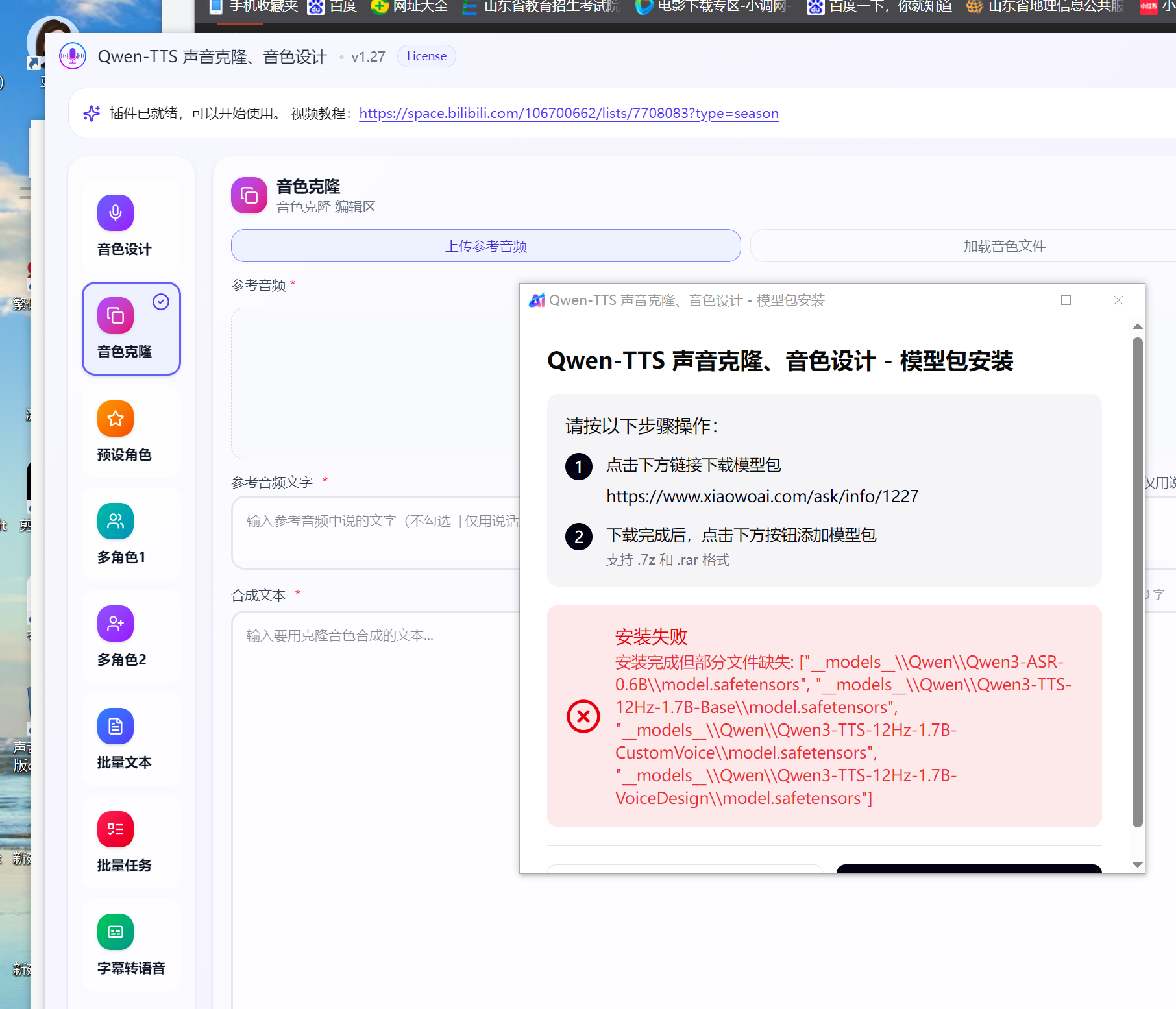This screenshot has height=1009, width=1176.
Task: Open the 预设角色 star icon
Action: (116, 419)
